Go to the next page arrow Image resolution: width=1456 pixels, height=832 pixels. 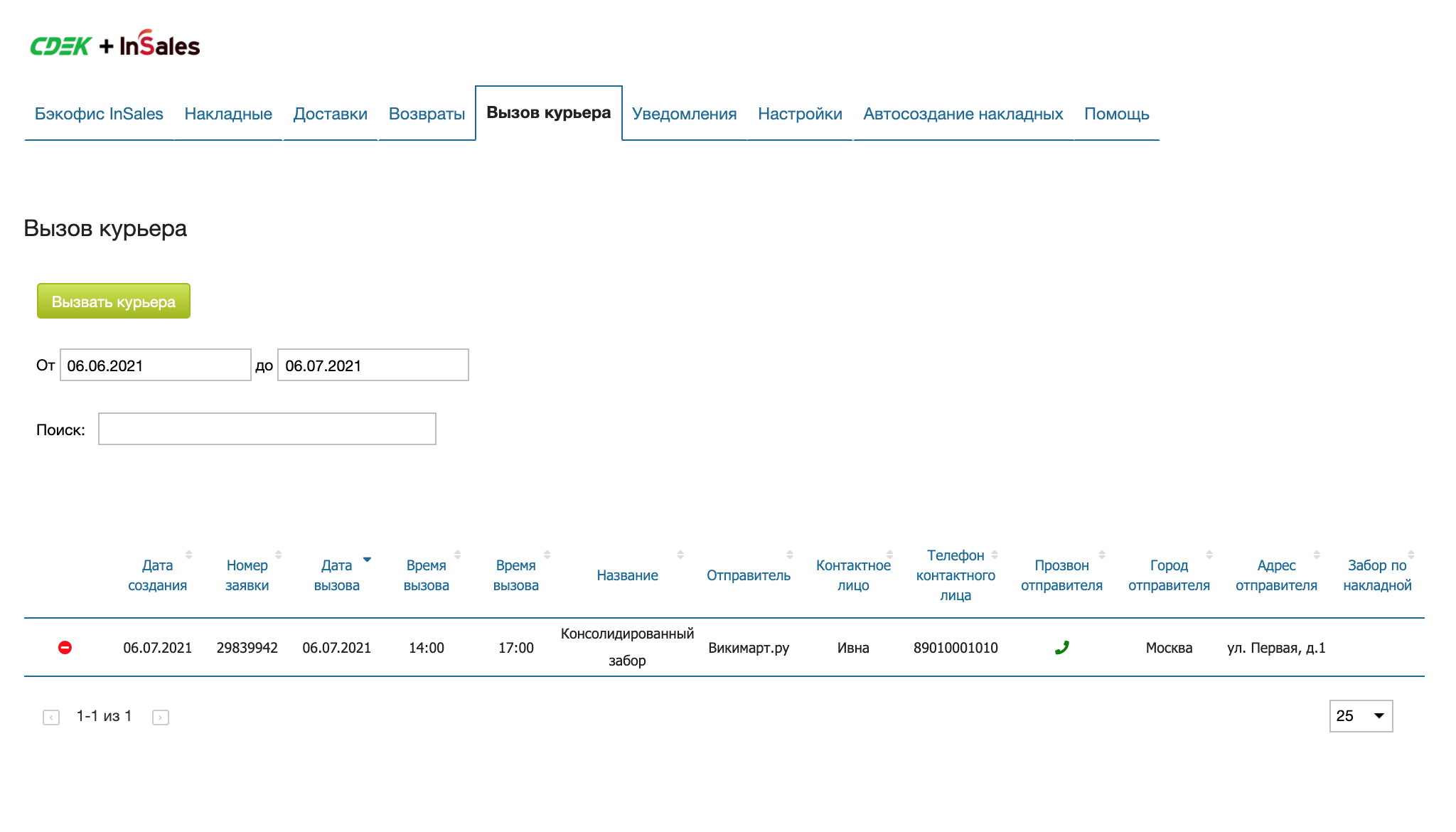click(161, 718)
